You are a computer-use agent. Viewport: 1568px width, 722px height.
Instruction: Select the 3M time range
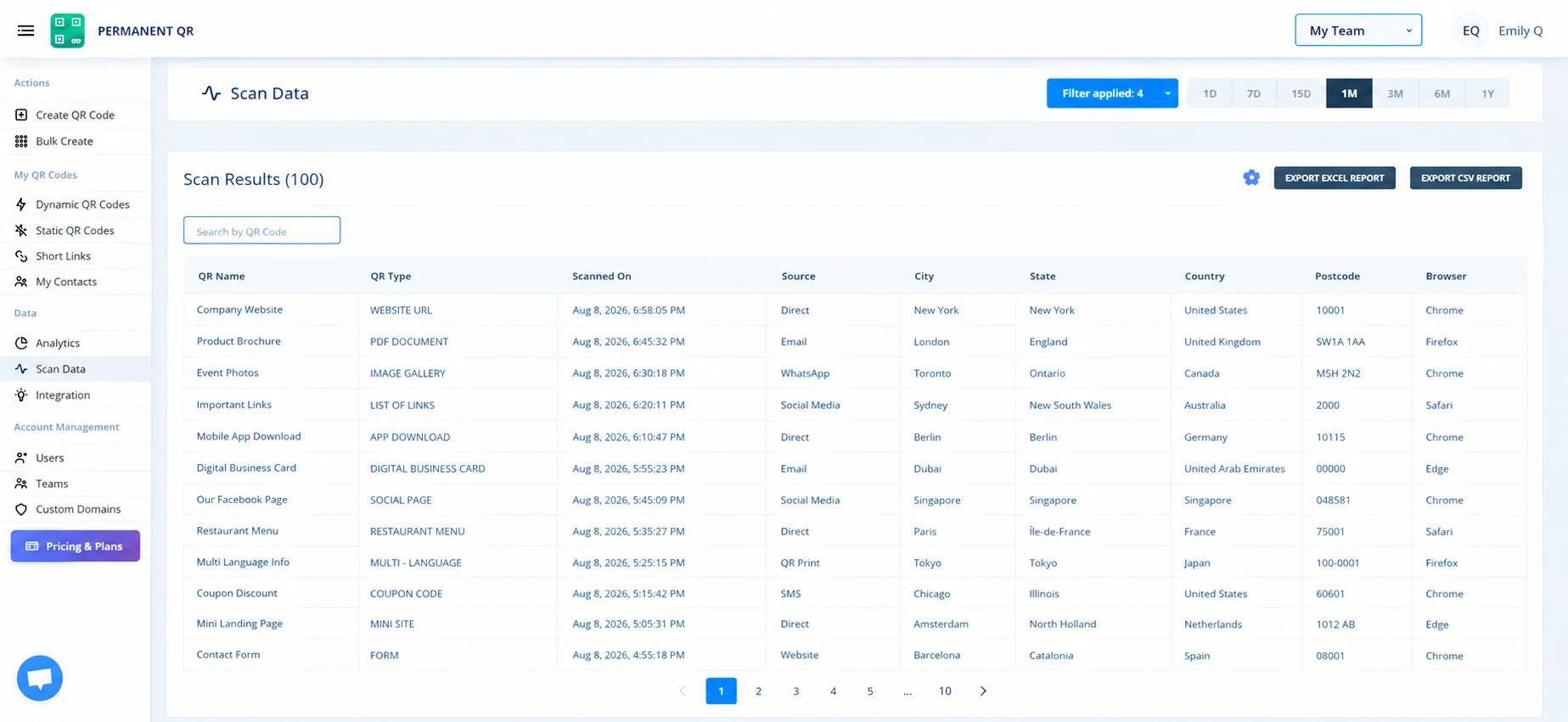(x=1396, y=93)
